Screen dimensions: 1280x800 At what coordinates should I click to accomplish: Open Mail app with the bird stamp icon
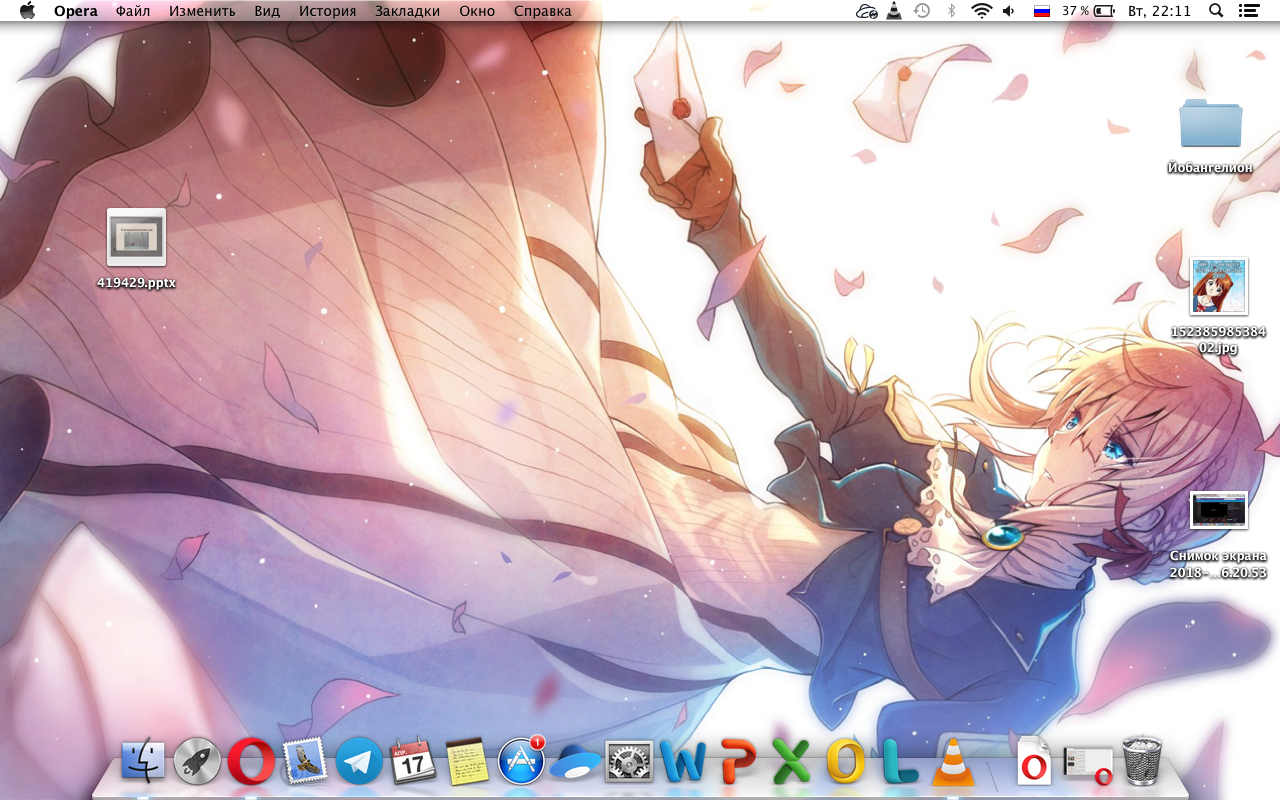305,763
